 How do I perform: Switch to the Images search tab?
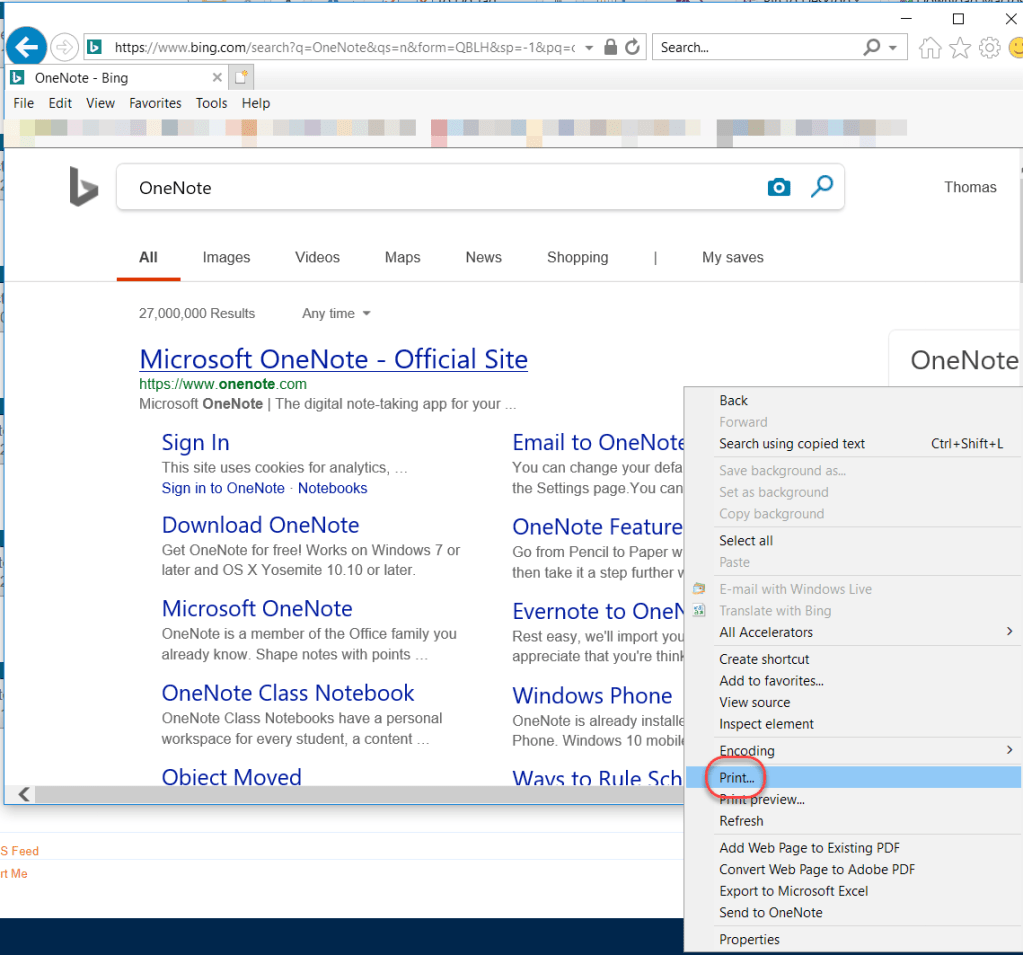(x=226, y=257)
